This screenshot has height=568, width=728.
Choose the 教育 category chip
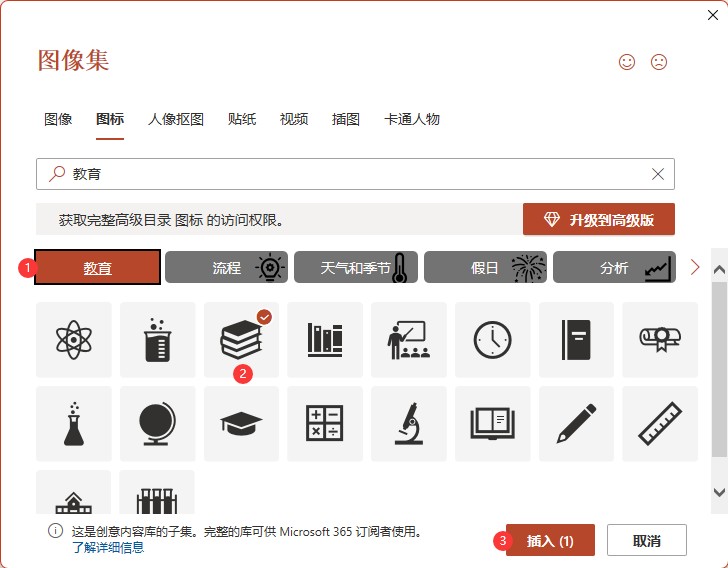pos(98,268)
